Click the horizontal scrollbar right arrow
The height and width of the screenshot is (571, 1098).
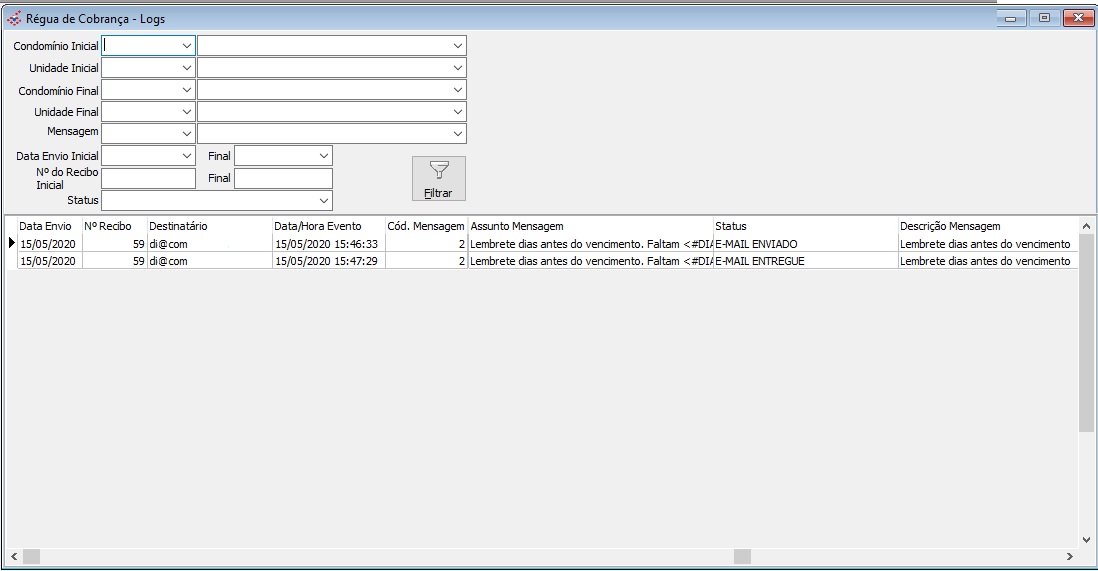click(x=1069, y=556)
